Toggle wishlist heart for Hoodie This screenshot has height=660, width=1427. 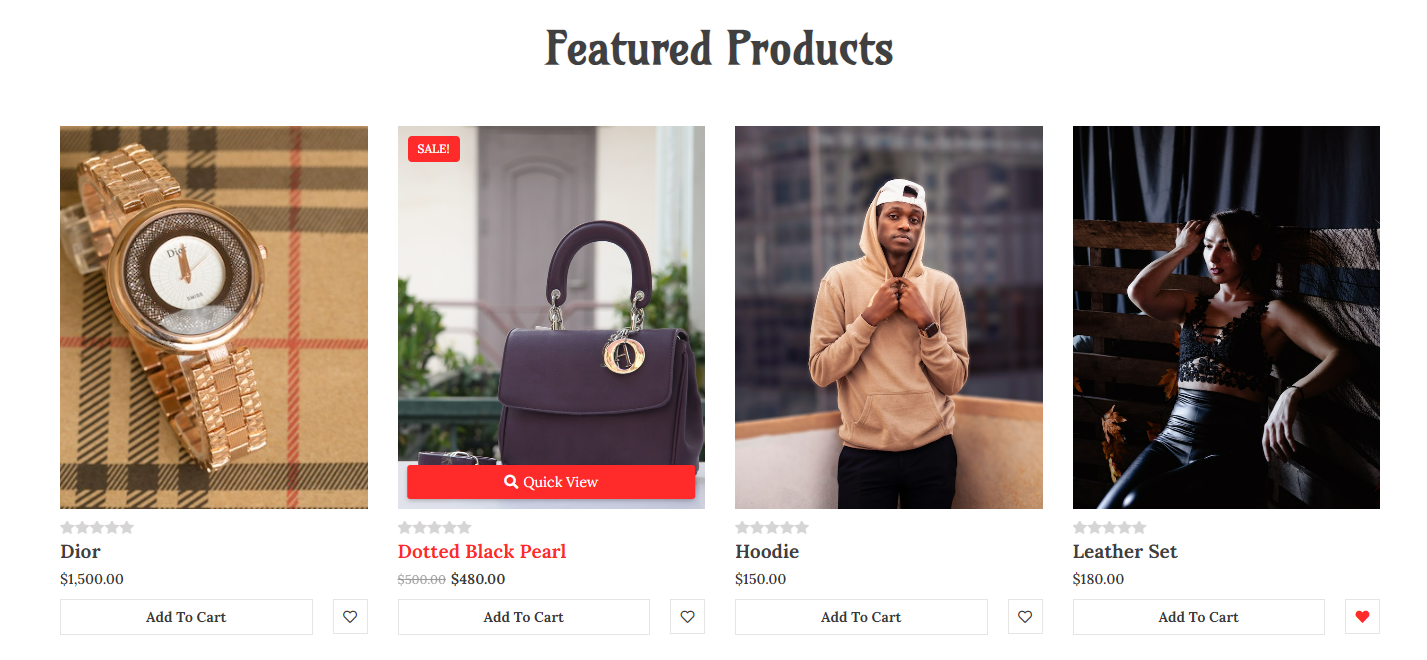[x=1025, y=617]
